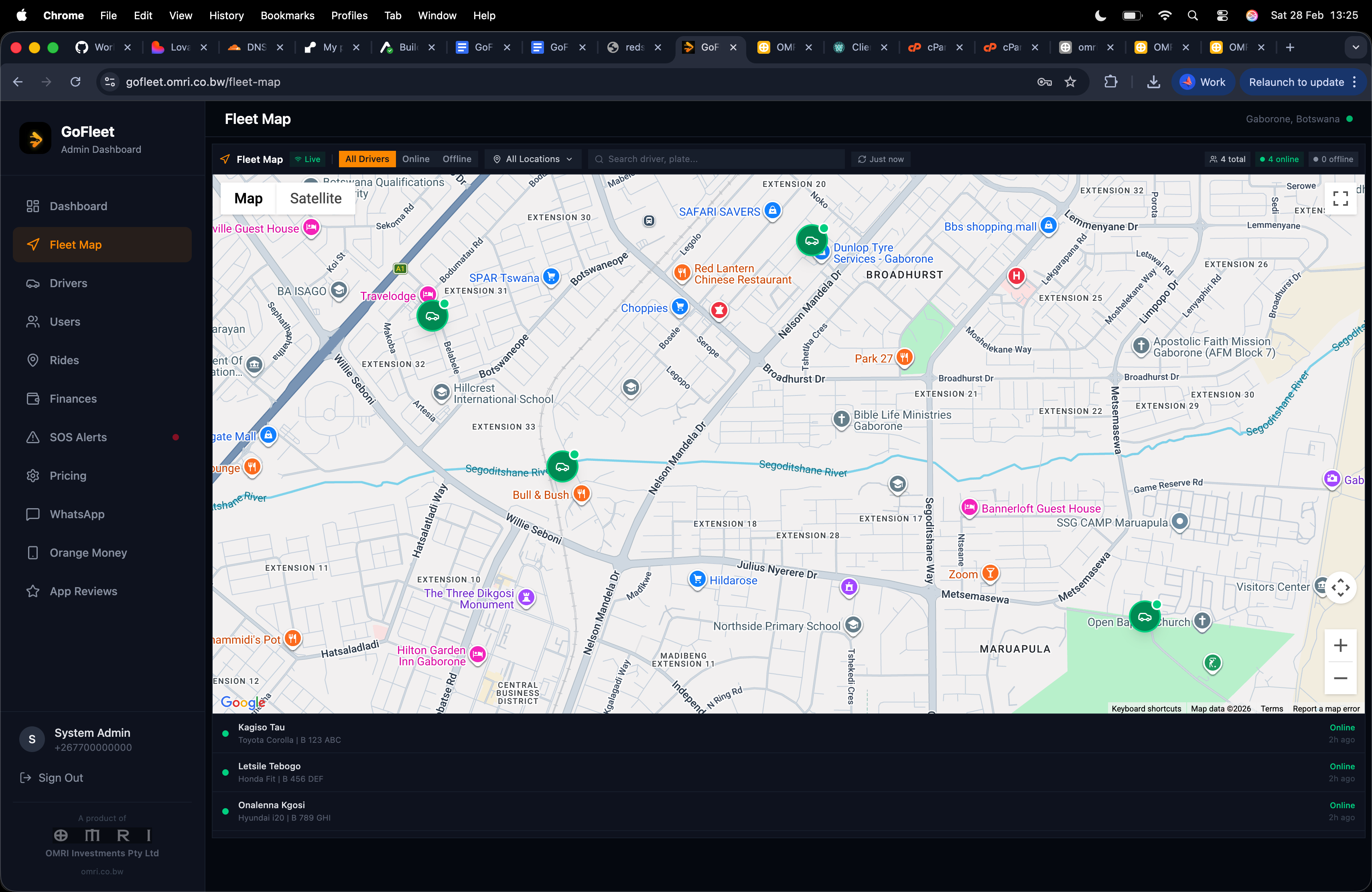Filter by Offline drivers
1372x892 pixels.
(457, 159)
